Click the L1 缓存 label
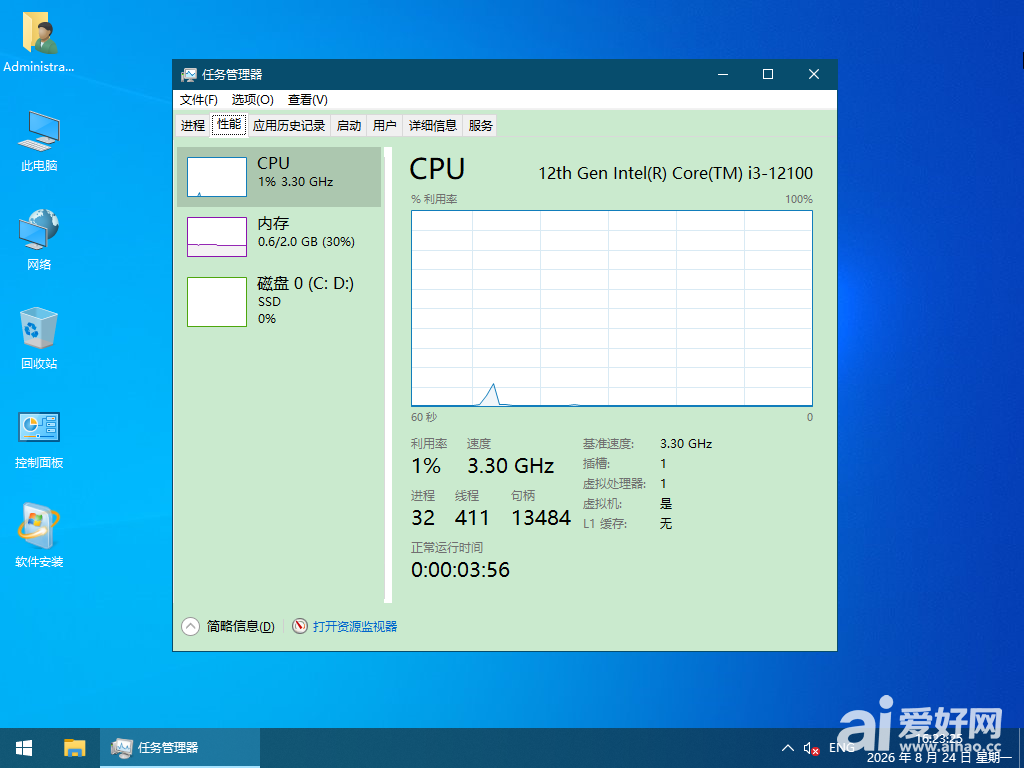Screen dimensions: 1024x768 [x=605, y=524]
